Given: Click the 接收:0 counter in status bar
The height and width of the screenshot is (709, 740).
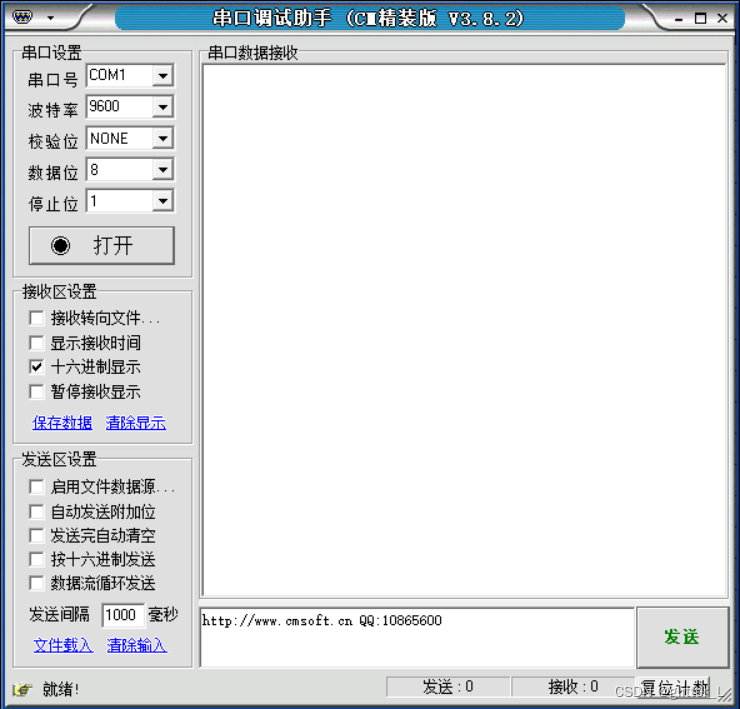Looking at the screenshot, I should (x=573, y=687).
